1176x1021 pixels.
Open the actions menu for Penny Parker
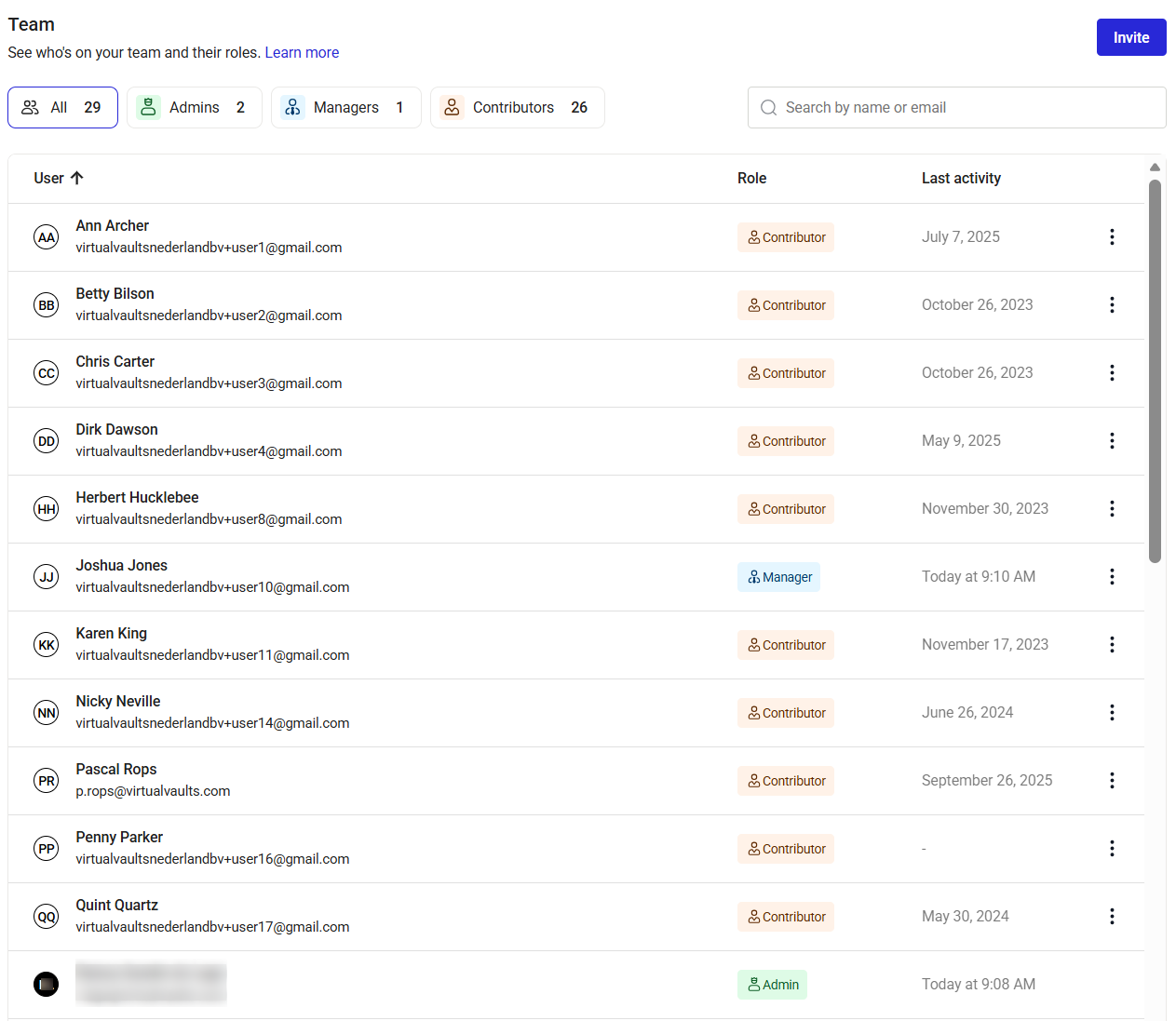coord(1112,849)
